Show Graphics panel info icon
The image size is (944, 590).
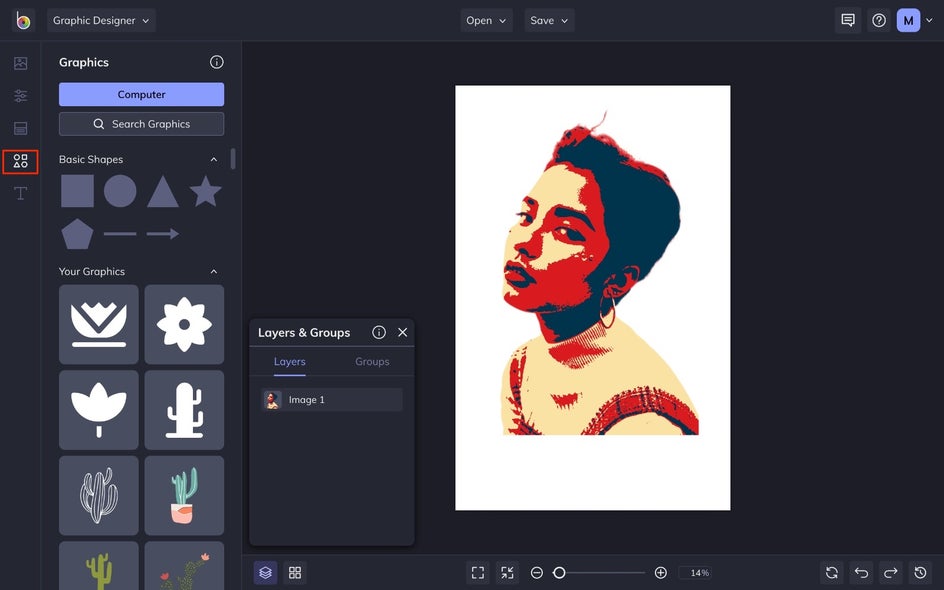pos(217,62)
